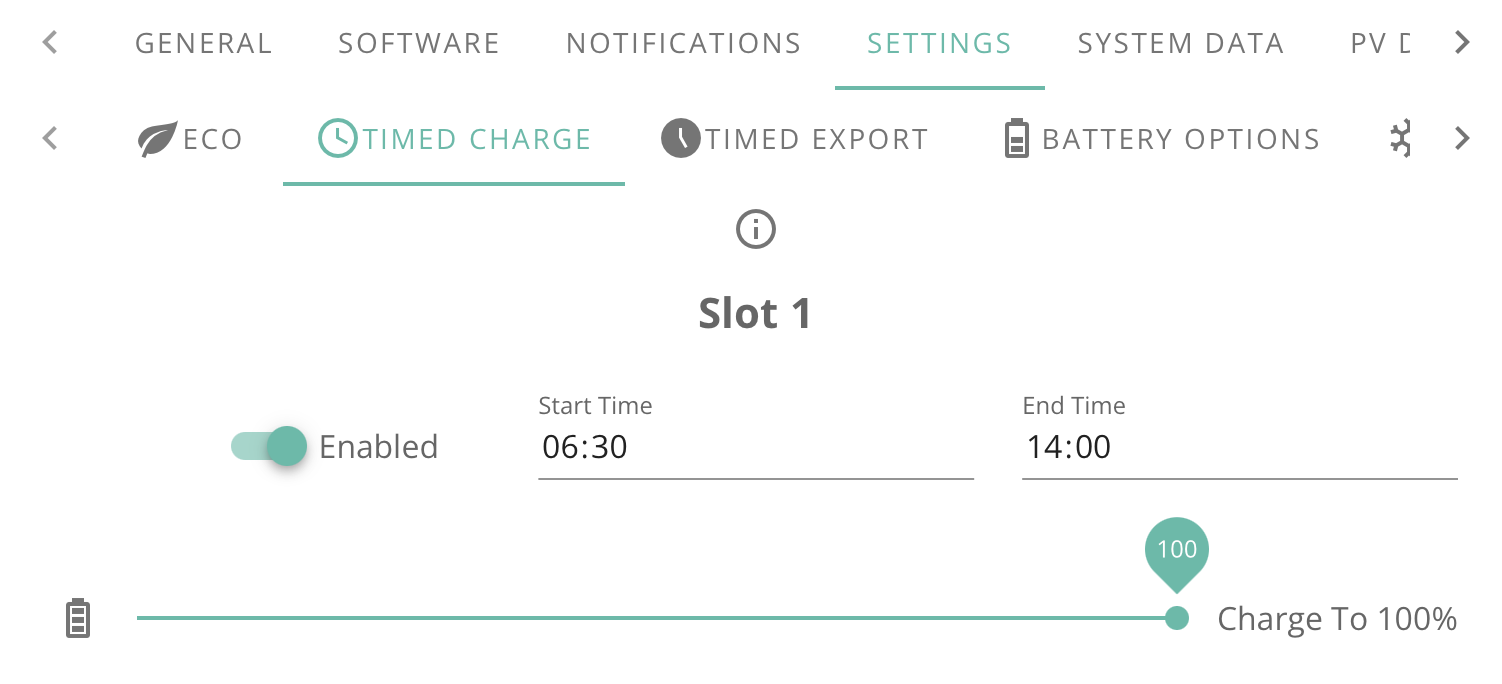Viewport: 1502px width, 684px height.
Task: Click the leaf icon beside ECO
Action: [157, 139]
